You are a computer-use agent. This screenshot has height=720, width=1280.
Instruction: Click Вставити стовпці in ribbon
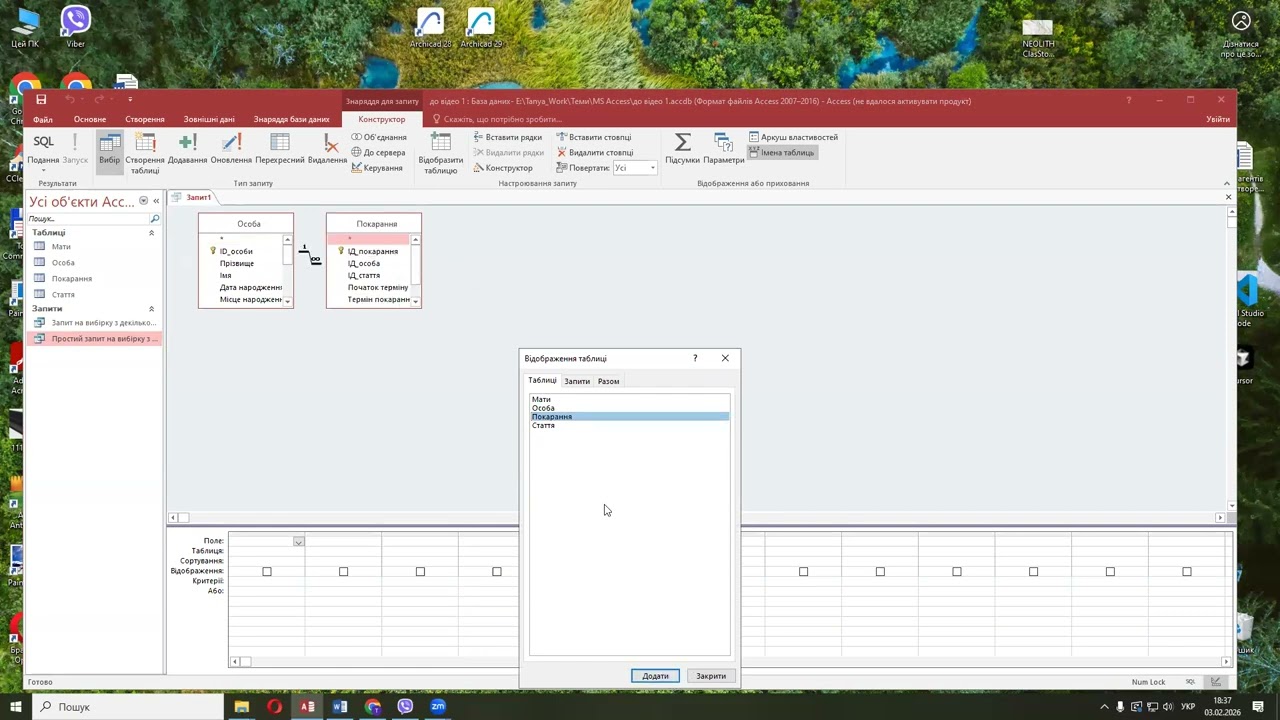[594, 137]
